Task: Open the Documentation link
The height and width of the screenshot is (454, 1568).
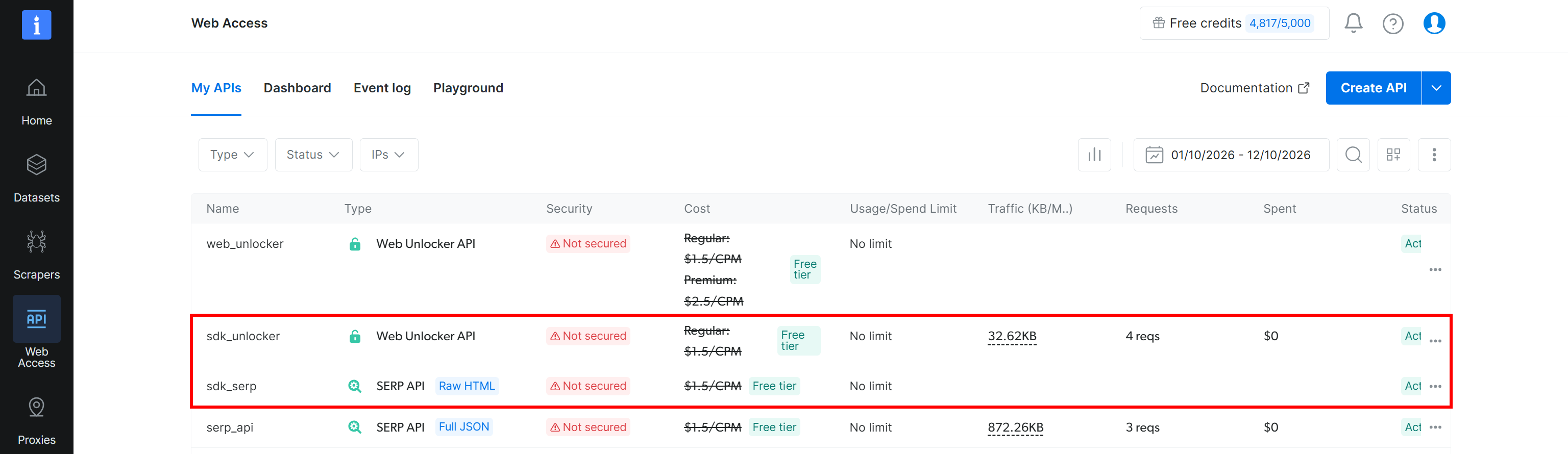Action: point(1254,88)
